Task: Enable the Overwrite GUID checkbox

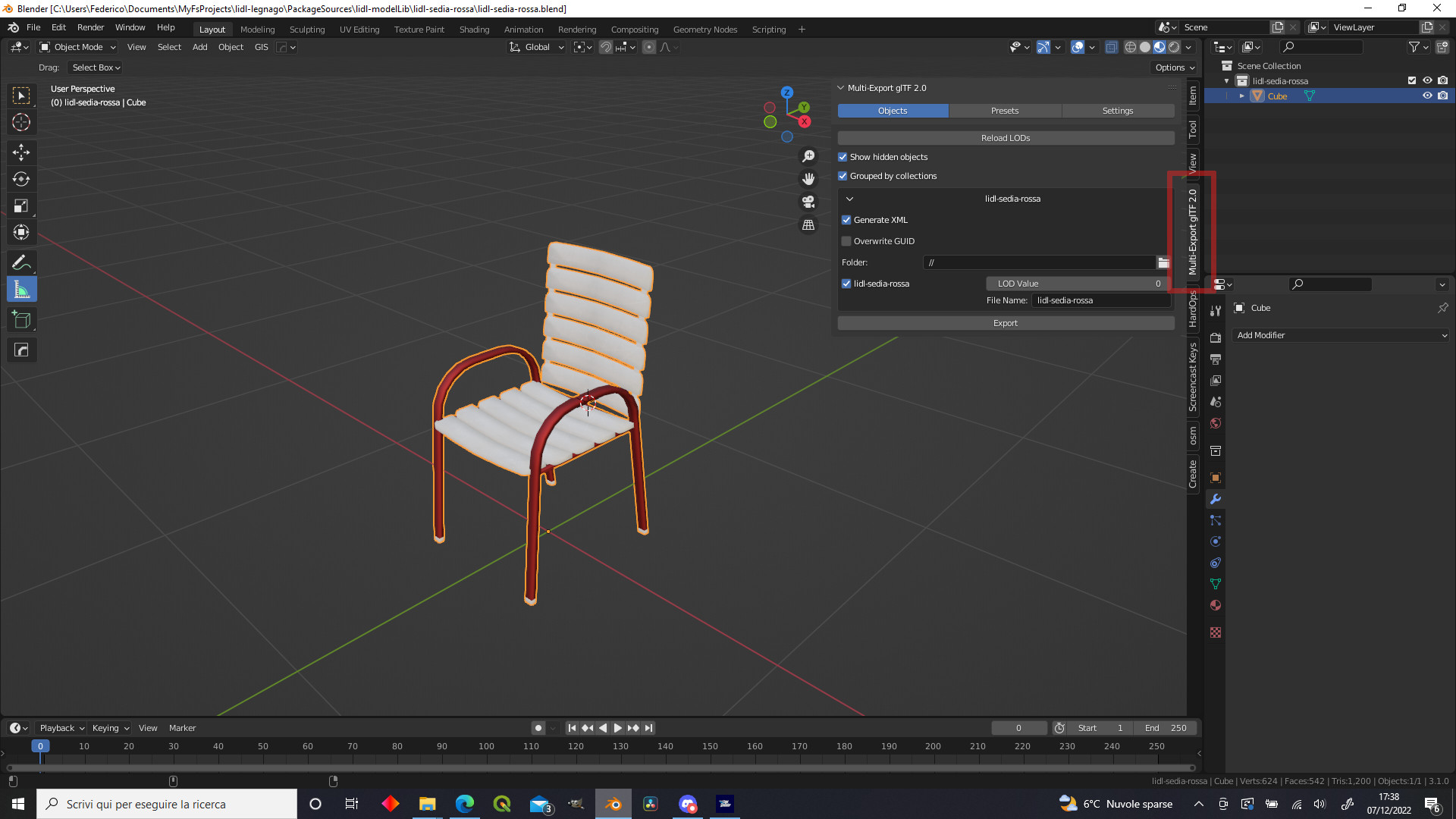Action: coord(846,241)
